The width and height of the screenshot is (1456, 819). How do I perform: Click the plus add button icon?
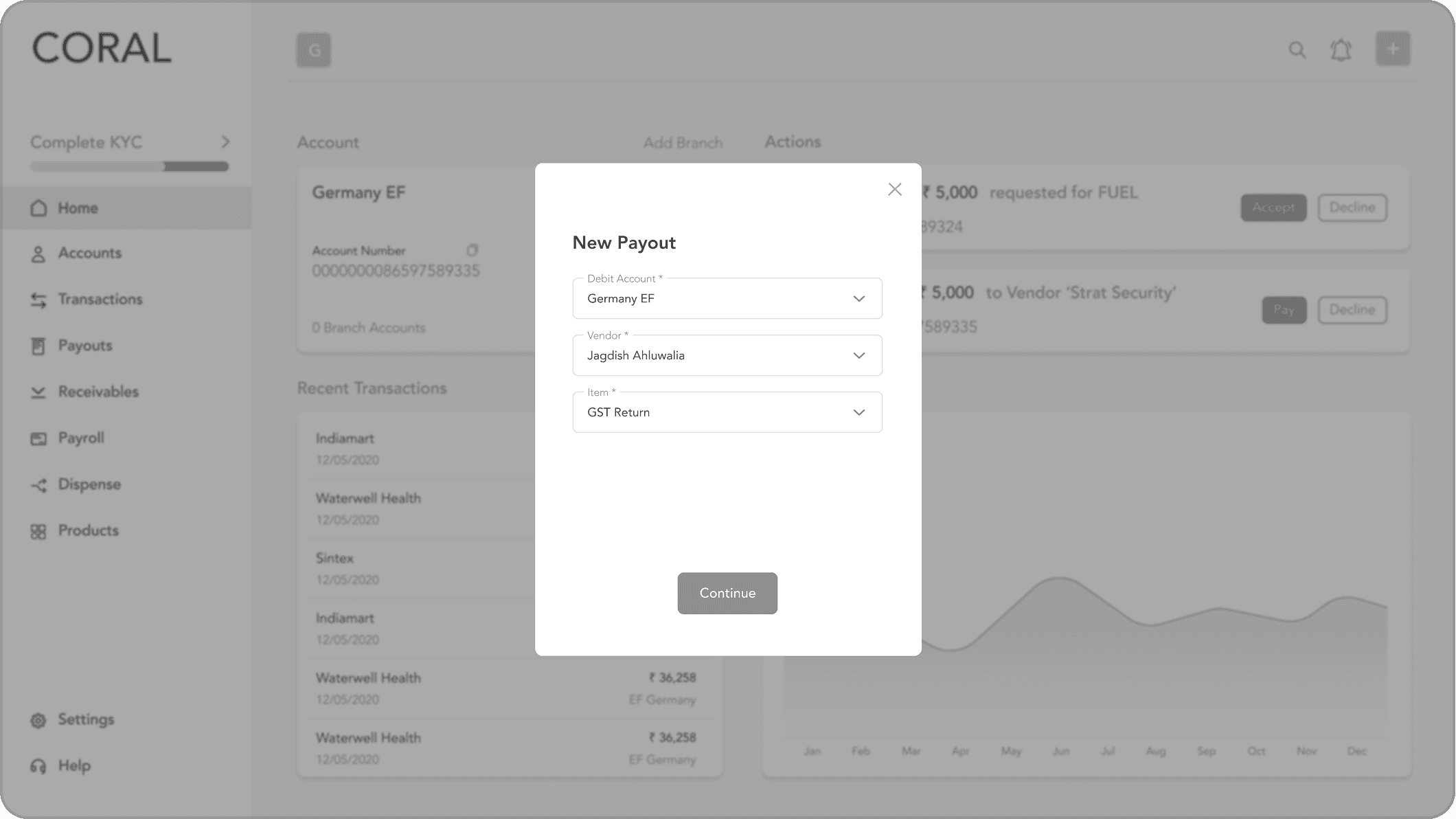point(1392,49)
